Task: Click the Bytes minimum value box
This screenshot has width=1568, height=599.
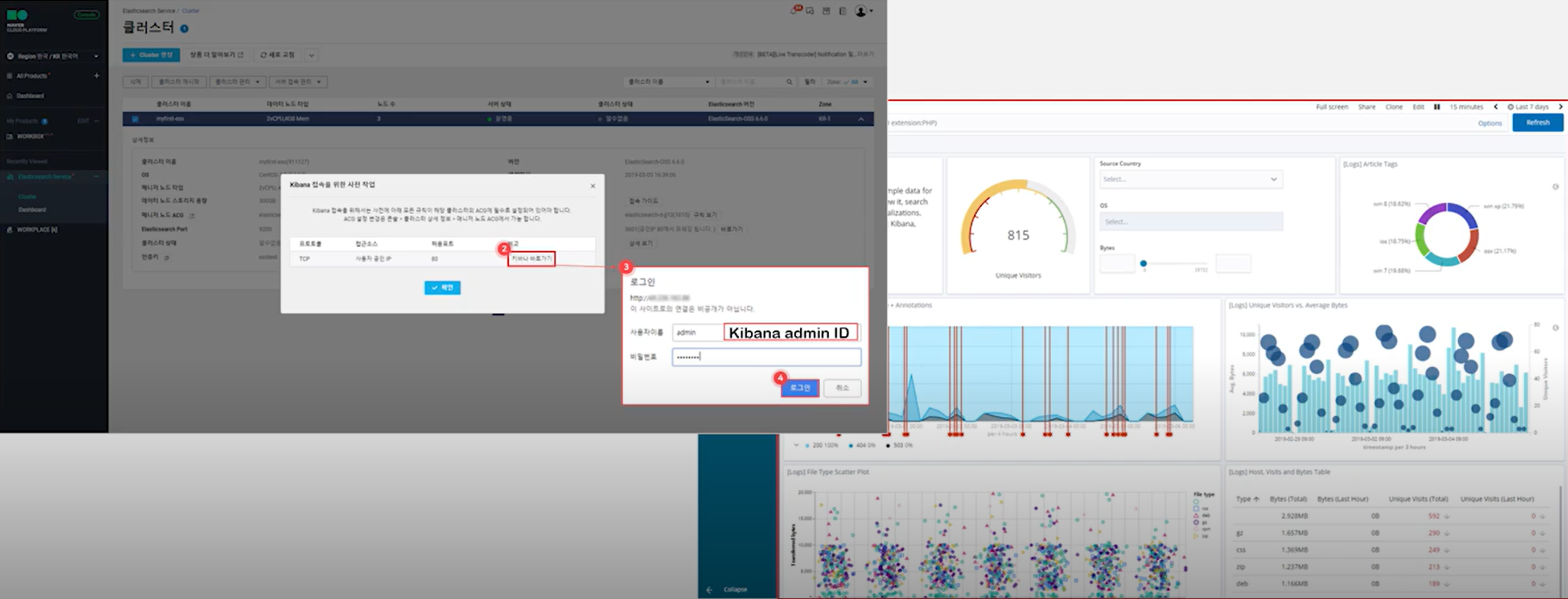Action: point(1117,264)
